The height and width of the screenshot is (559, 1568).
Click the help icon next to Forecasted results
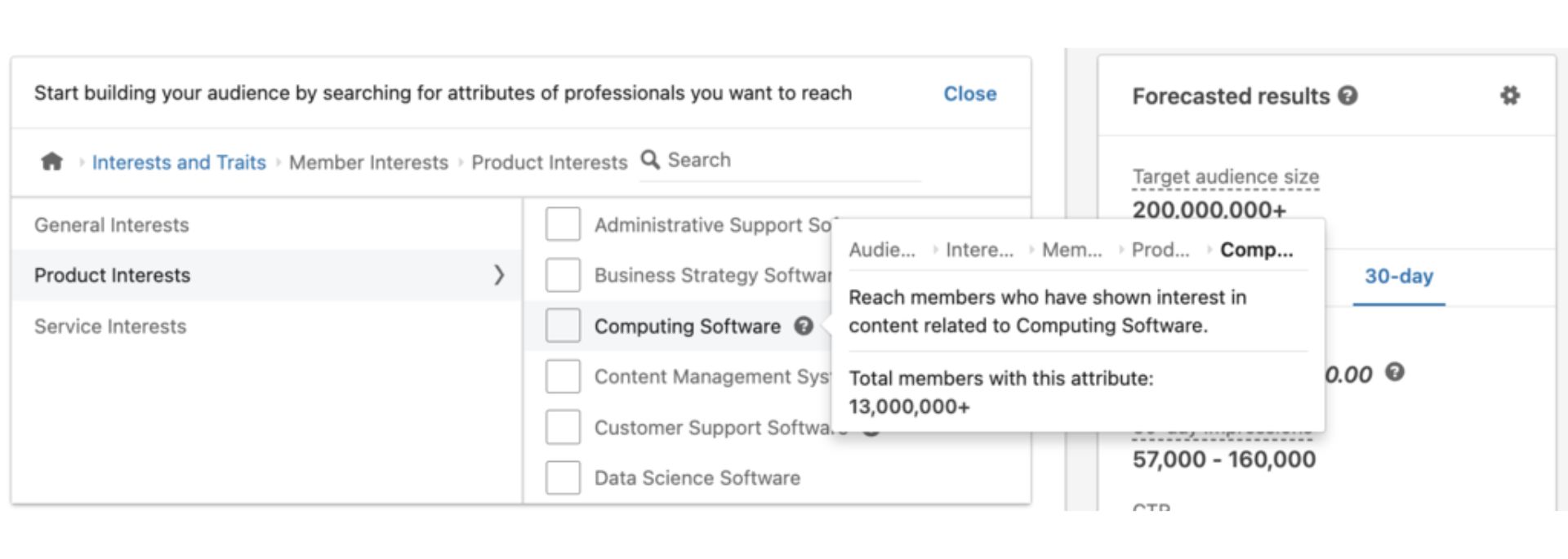[x=1347, y=95]
